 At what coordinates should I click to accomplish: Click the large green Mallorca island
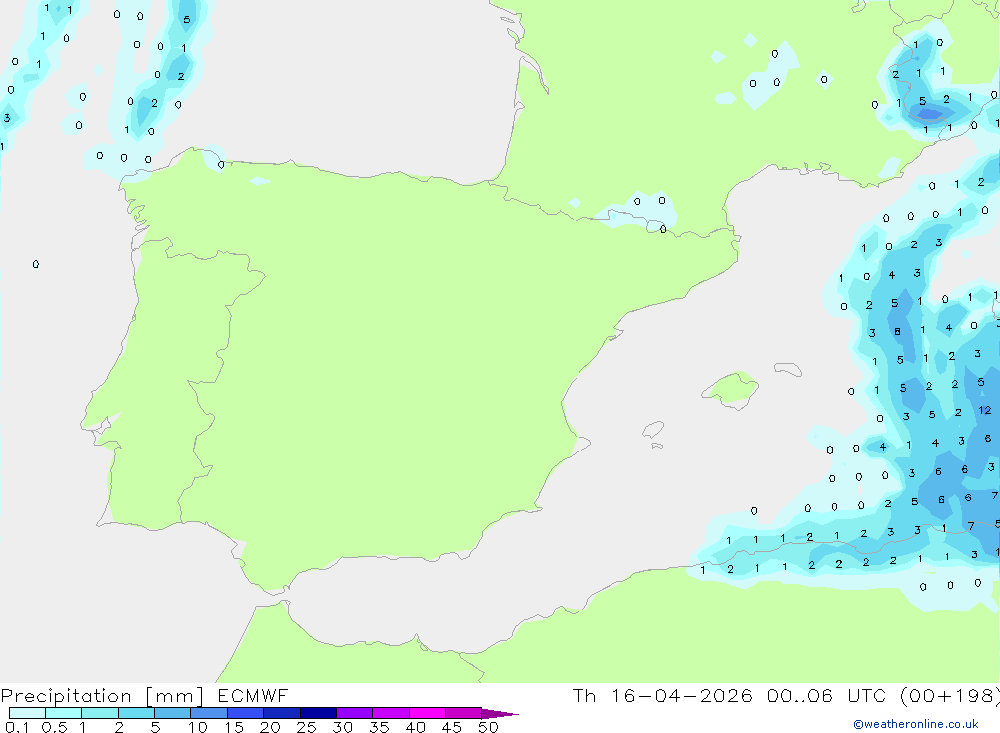[730, 389]
